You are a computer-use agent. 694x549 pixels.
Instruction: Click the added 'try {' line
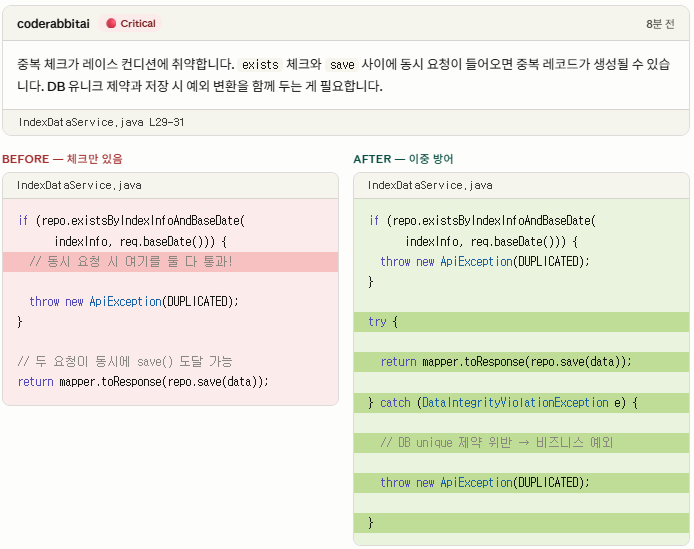coord(521,322)
